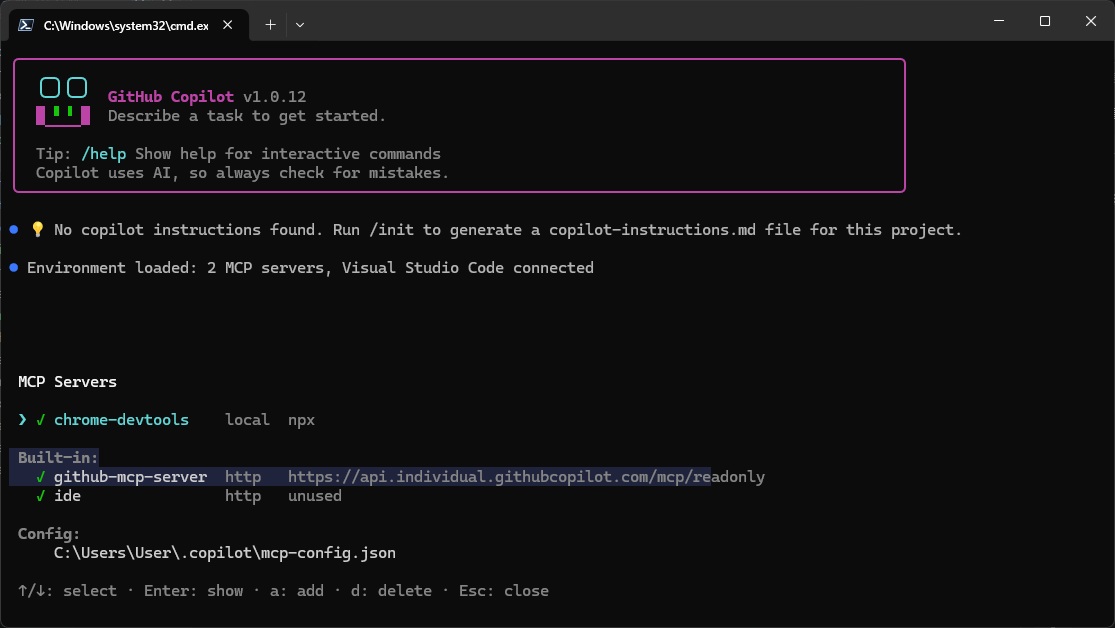The height and width of the screenshot is (628, 1115).
Task: Maximize the terminal window
Action: click(x=1044, y=21)
